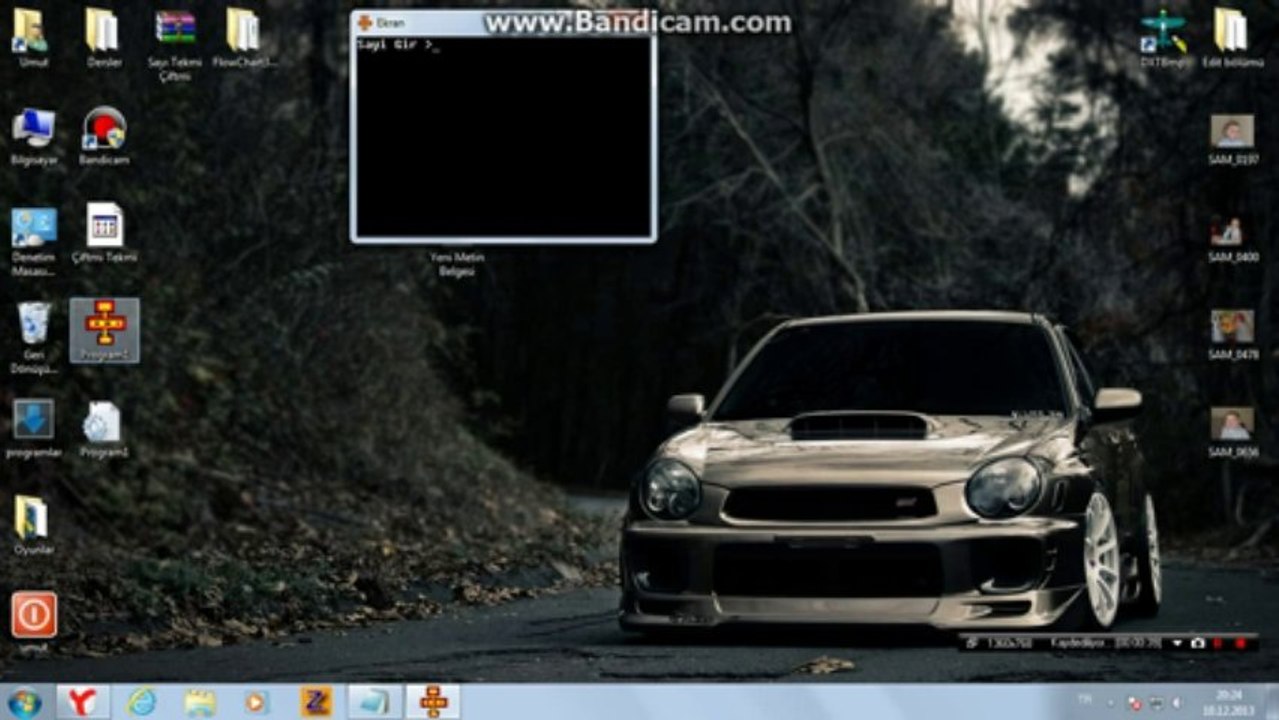Open the SAM_0478 image thumbnail
This screenshot has height=720, width=1279.
tap(1232, 335)
